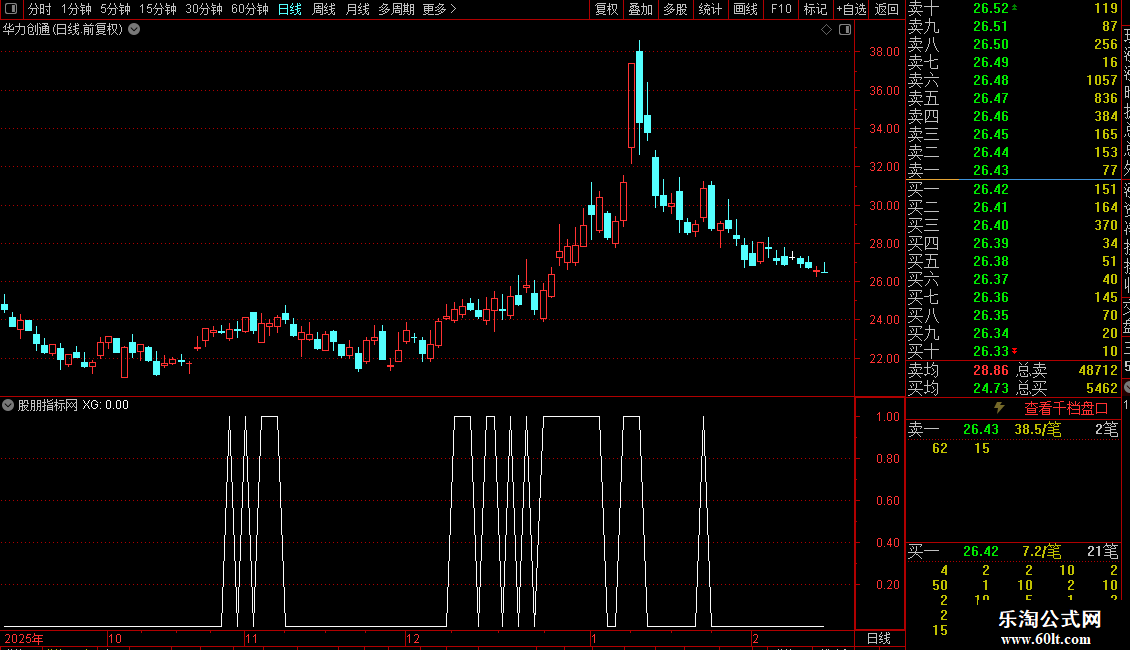1130x650 pixels.
Task: Select the 1分钟 period
Action: (76, 9)
